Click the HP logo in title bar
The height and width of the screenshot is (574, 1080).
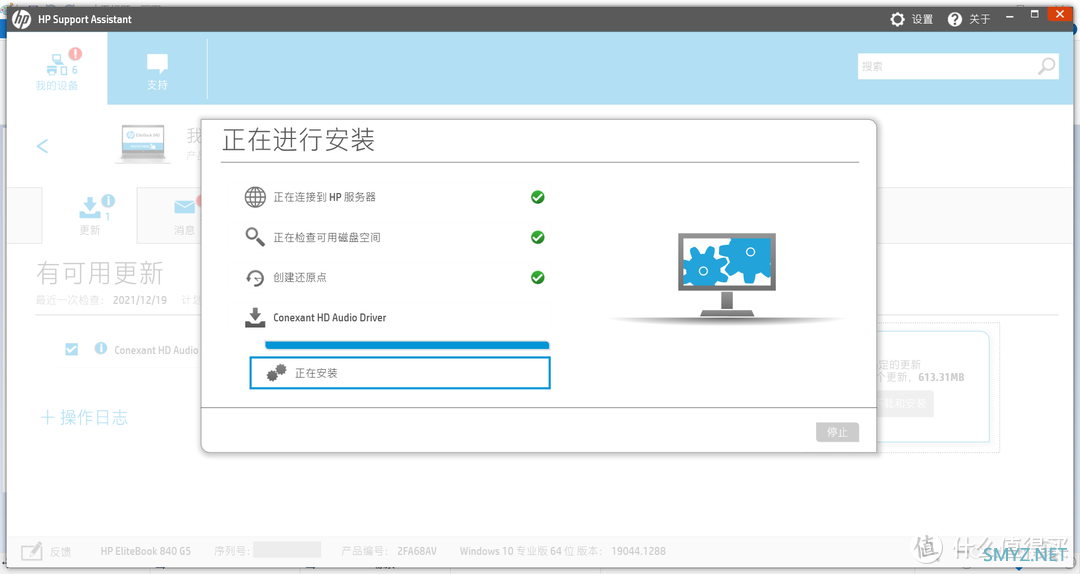[21, 19]
